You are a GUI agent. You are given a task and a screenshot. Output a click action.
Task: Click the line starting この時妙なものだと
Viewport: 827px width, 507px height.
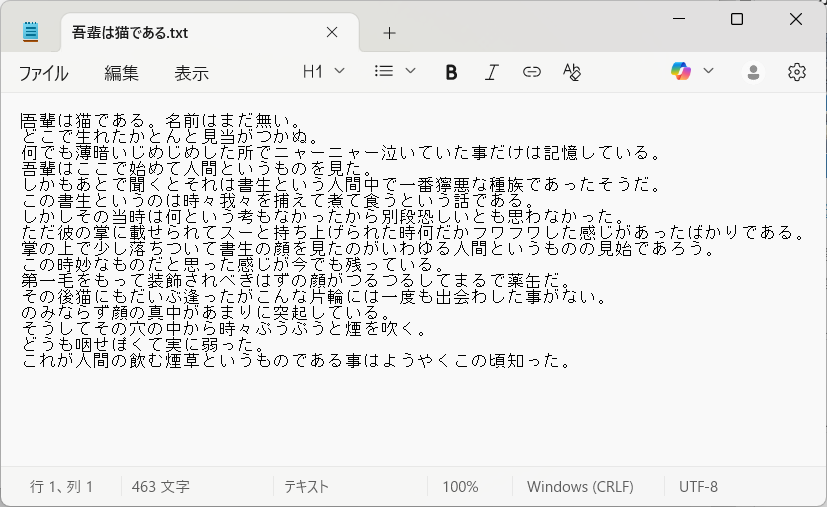[234, 264]
